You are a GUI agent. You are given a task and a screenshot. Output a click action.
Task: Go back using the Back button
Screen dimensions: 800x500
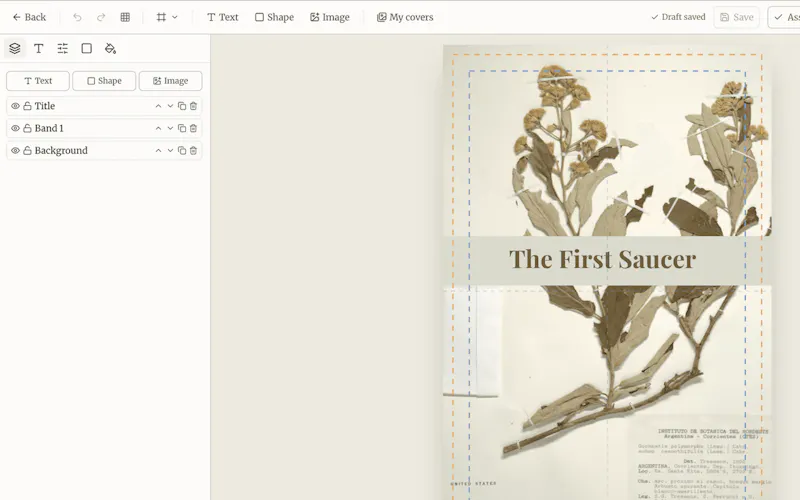pyautogui.click(x=29, y=17)
